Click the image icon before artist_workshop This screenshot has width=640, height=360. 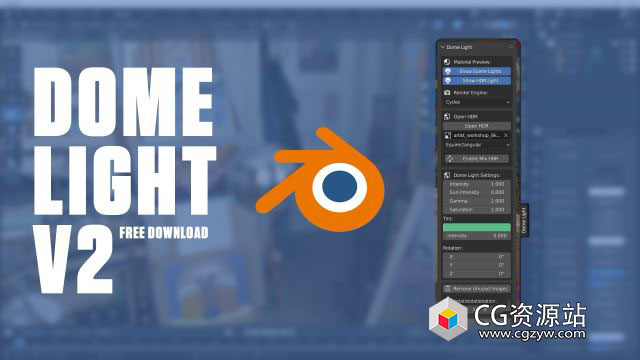448,135
